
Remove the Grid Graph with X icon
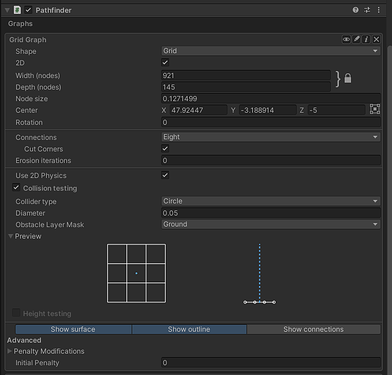coord(376,39)
